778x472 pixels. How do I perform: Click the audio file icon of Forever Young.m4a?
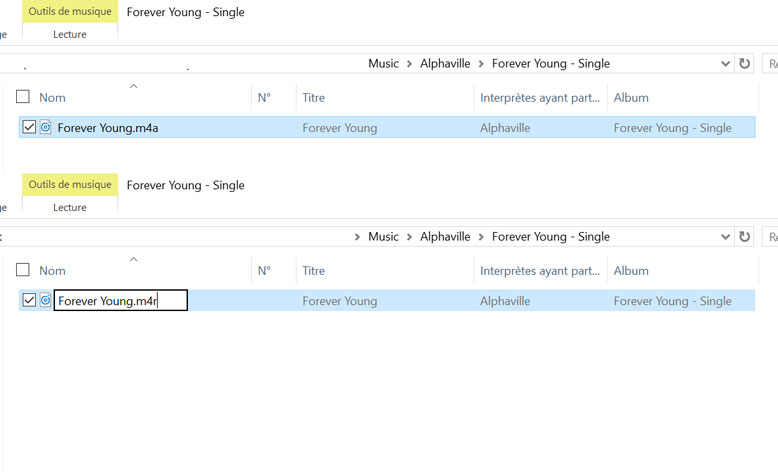[46, 127]
